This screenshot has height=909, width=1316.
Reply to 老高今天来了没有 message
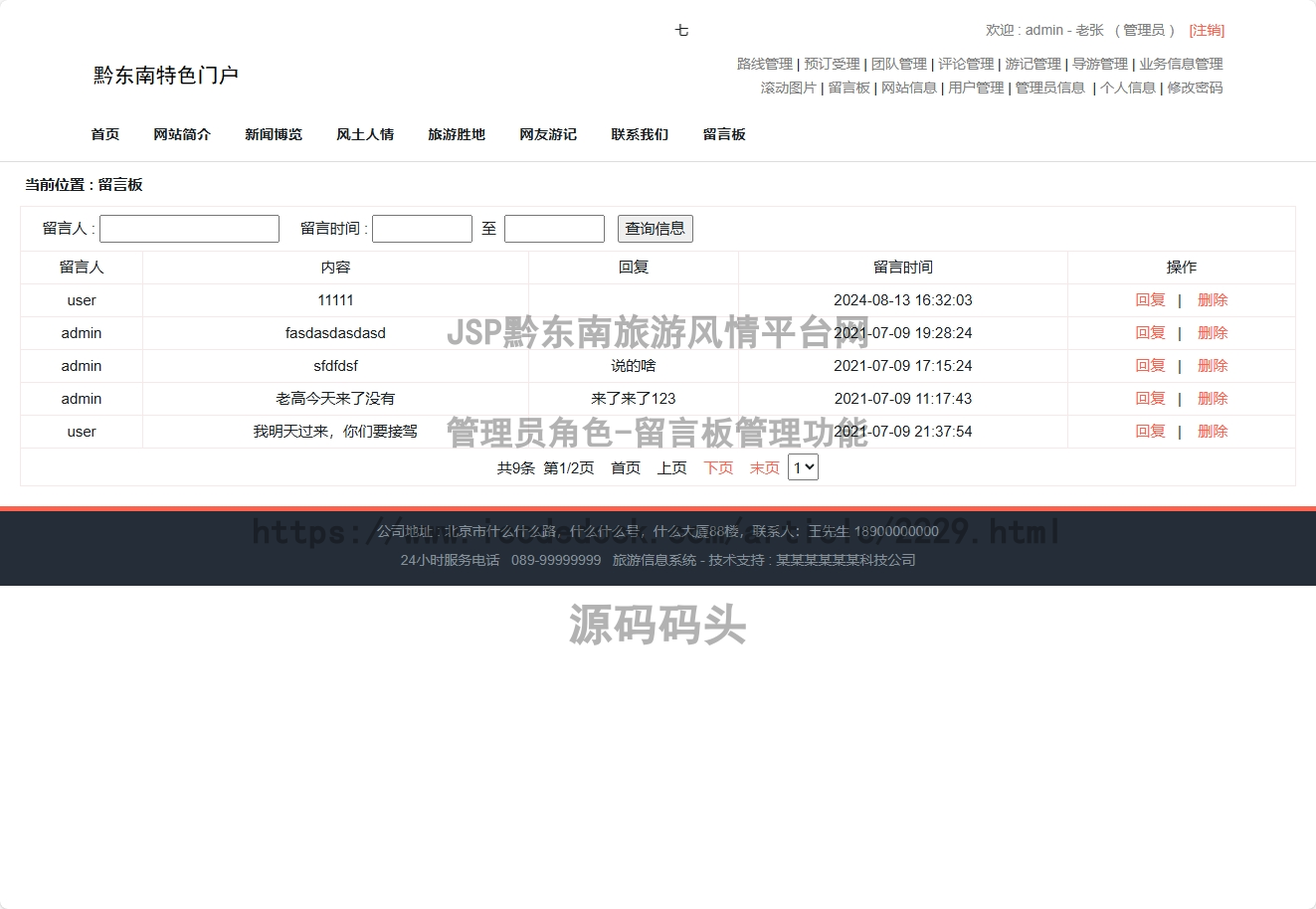1150,399
